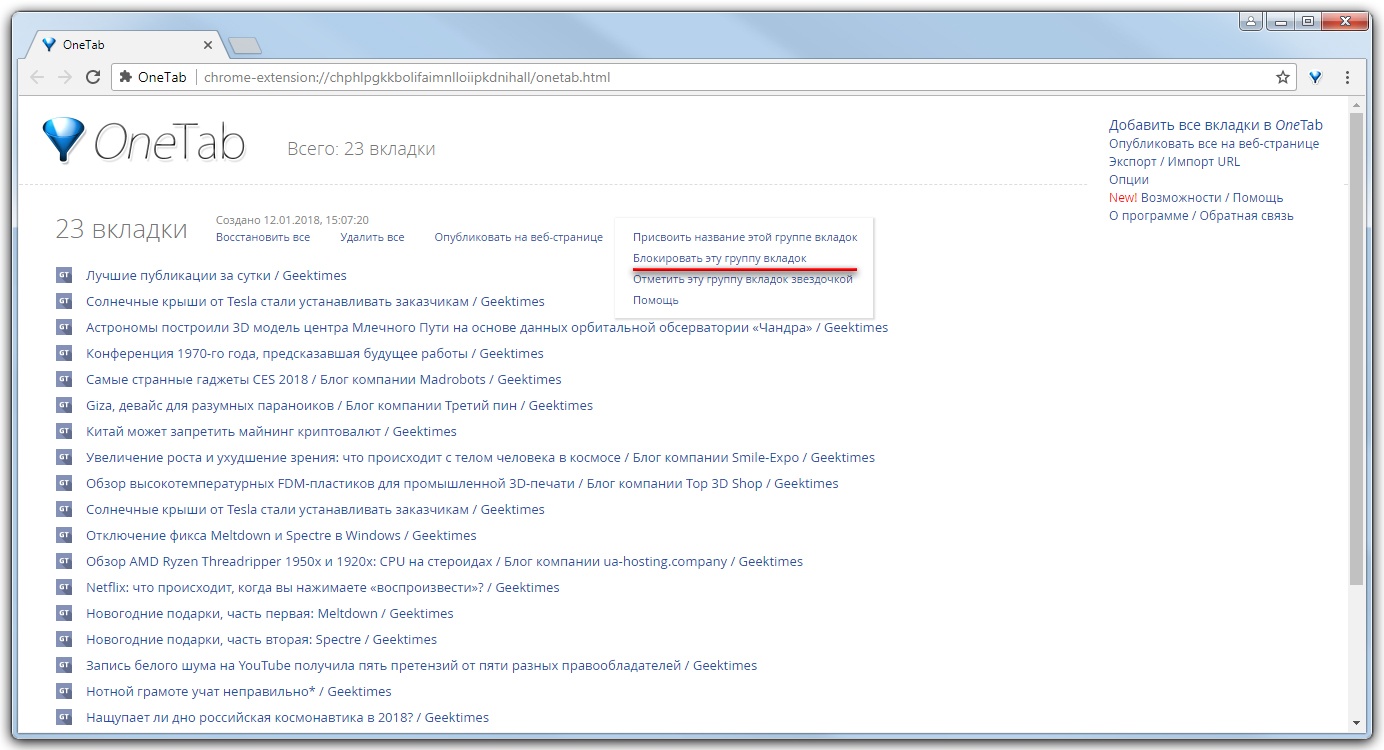Click the scrollbar up arrow
The image size is (1384, 750).
1356,104
